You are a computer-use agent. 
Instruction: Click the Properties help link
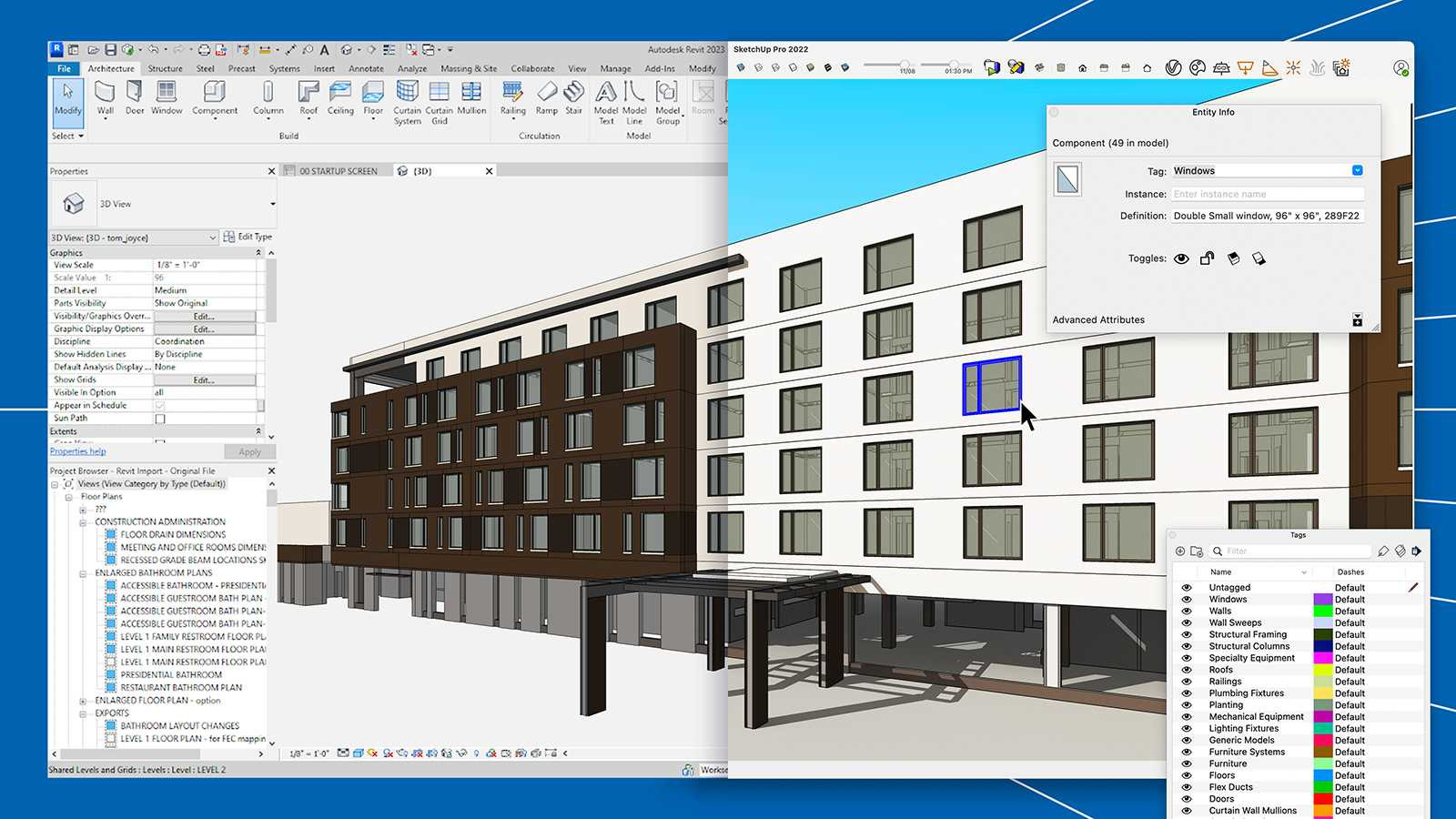tap(77, 451)
